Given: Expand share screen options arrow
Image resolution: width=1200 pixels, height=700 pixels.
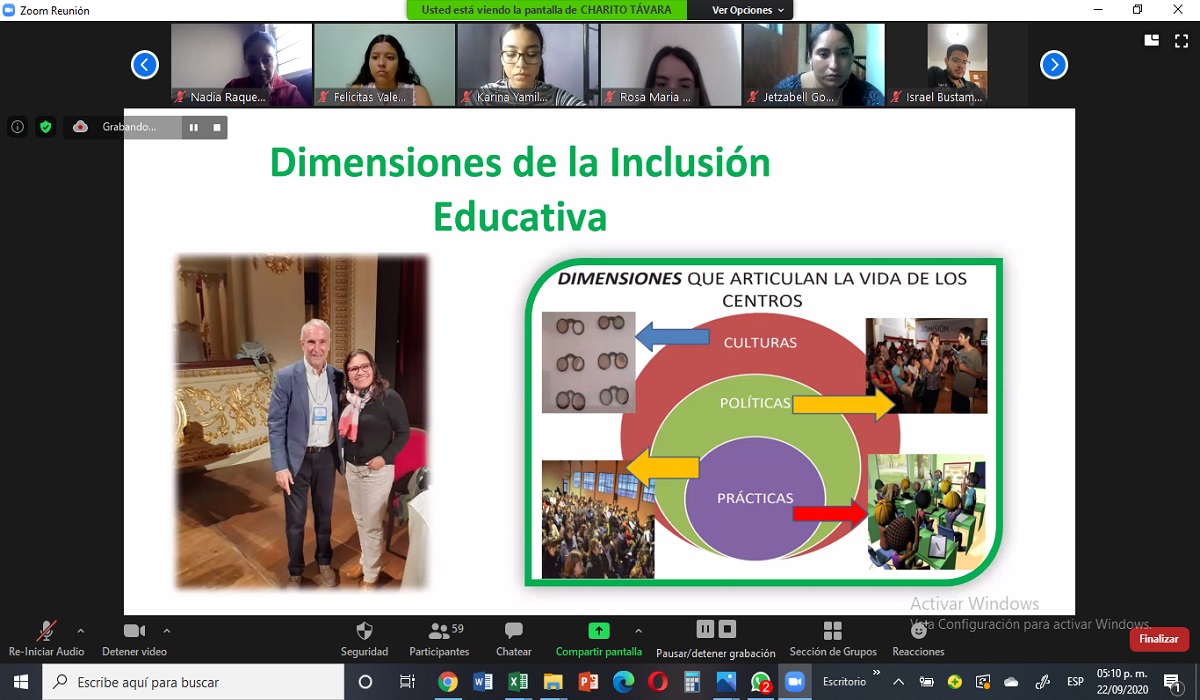Looking at the screenshot, I should 638,631.
